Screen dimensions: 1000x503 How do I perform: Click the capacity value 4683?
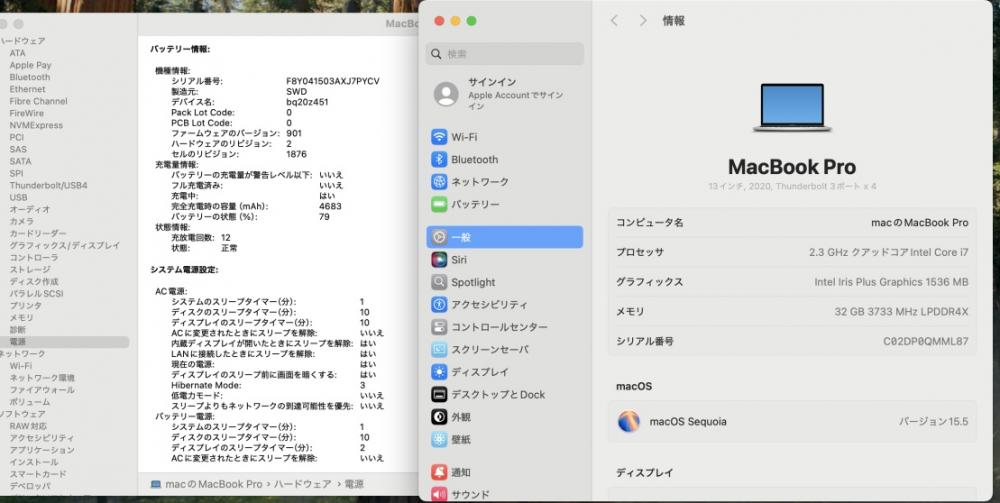[330, 207]
